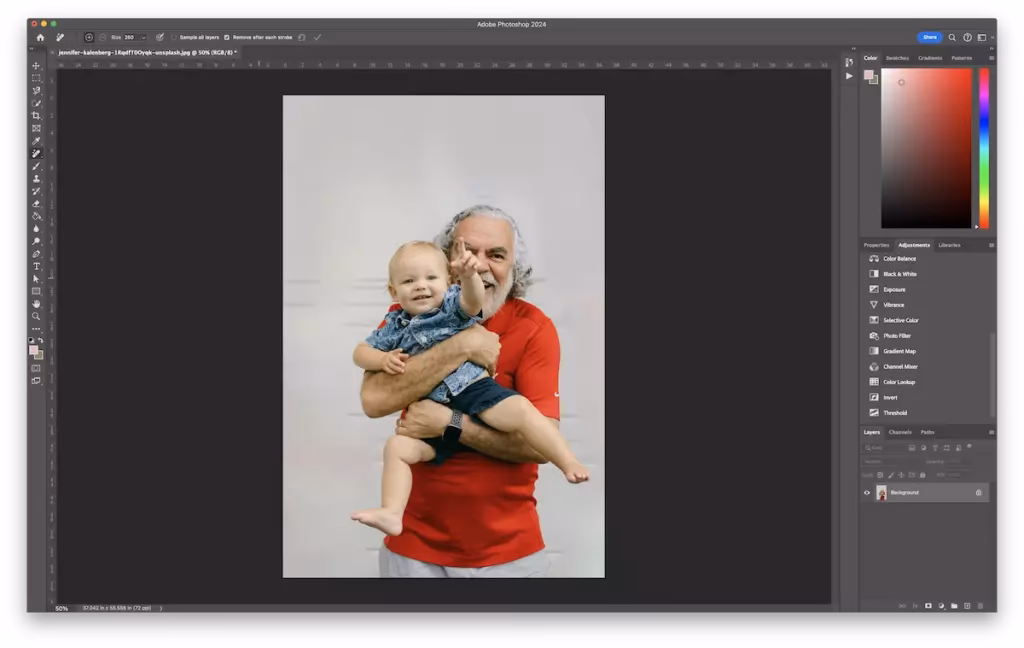
Task: Switch to the Swatches tab
Action: (x=898, y=58)
